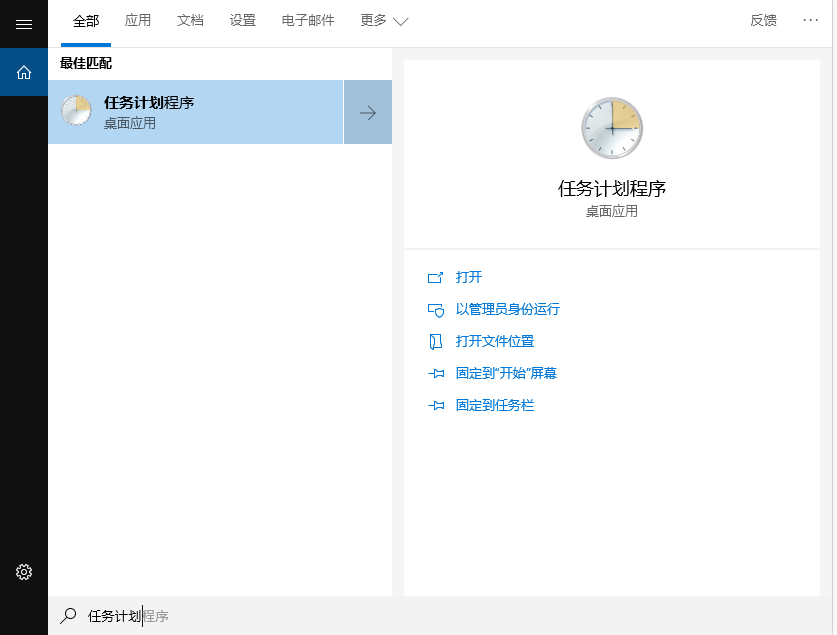Click the 任务计划程序 clock icon in the results list

coord(76,110)
